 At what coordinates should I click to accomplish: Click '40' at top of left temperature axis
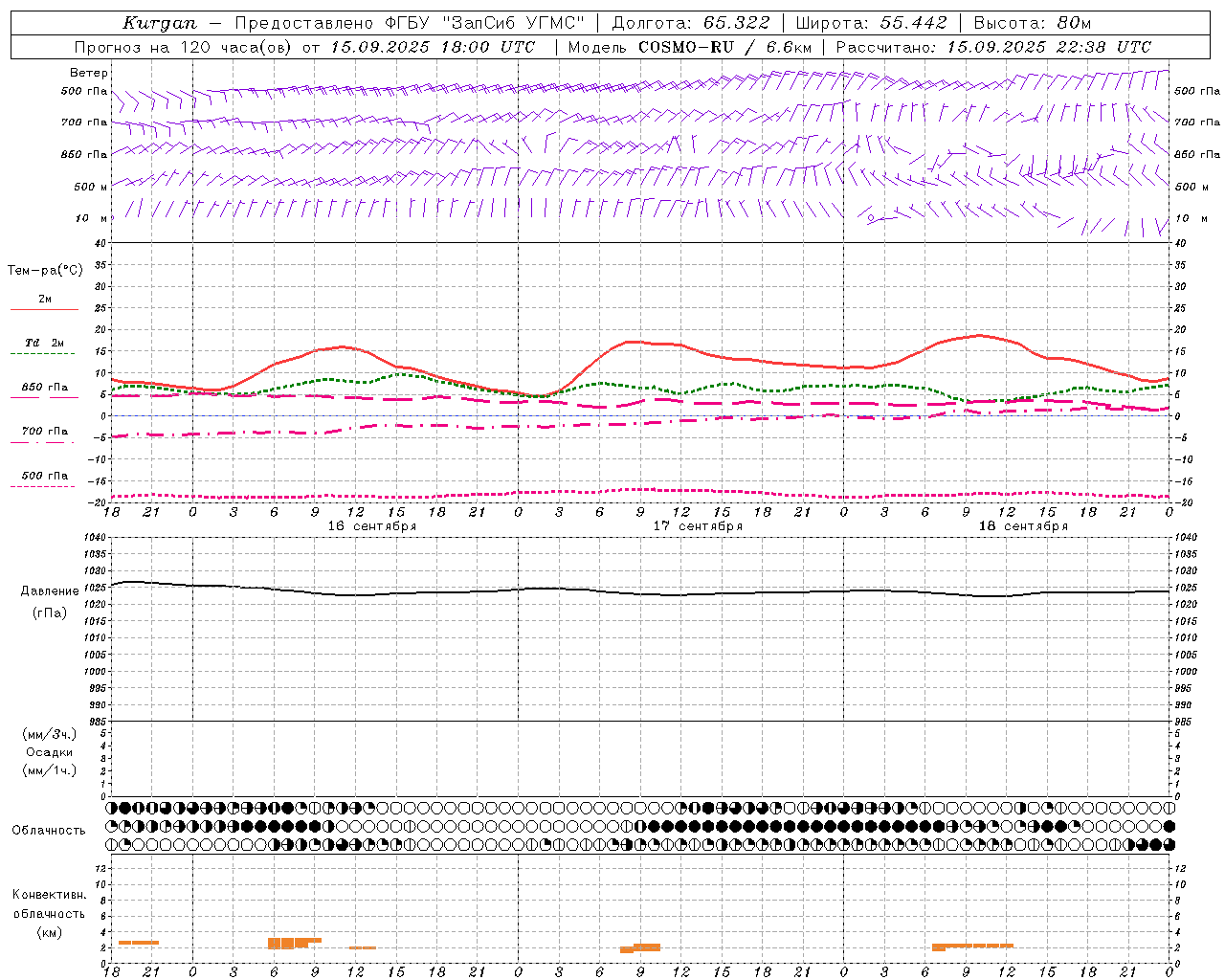(100, 243)
